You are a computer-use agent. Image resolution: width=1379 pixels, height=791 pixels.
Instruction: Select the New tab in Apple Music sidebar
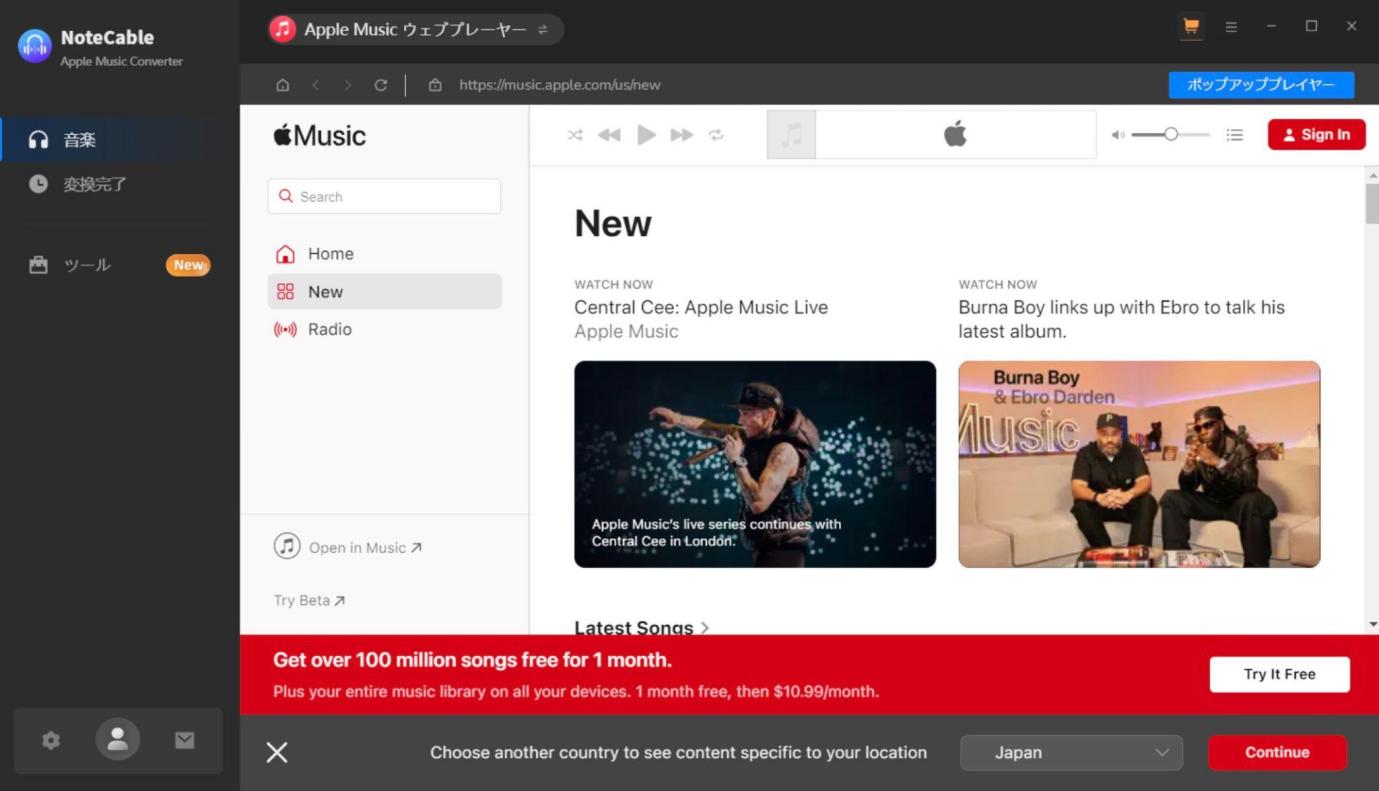coord(384,292)
